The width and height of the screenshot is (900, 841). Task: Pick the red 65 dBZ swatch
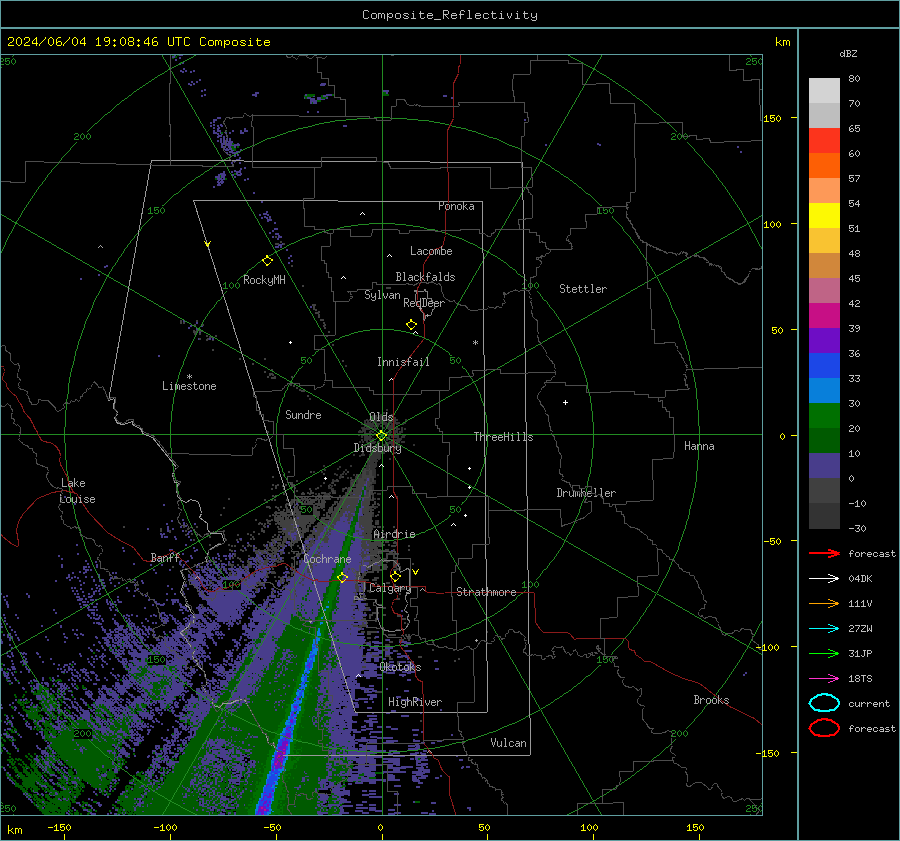point(824,141)
